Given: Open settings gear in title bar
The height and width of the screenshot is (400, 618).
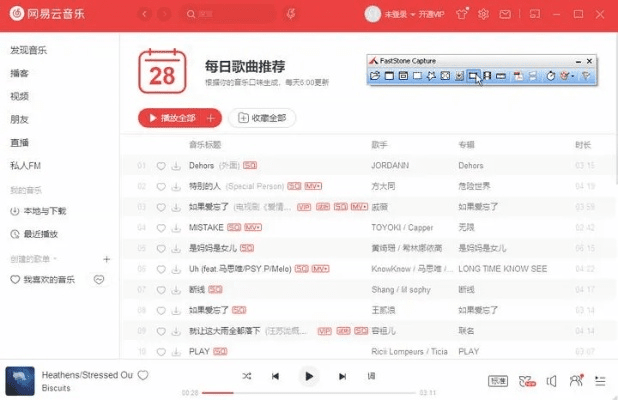Looking at the screenshot, I should point(484,14).
